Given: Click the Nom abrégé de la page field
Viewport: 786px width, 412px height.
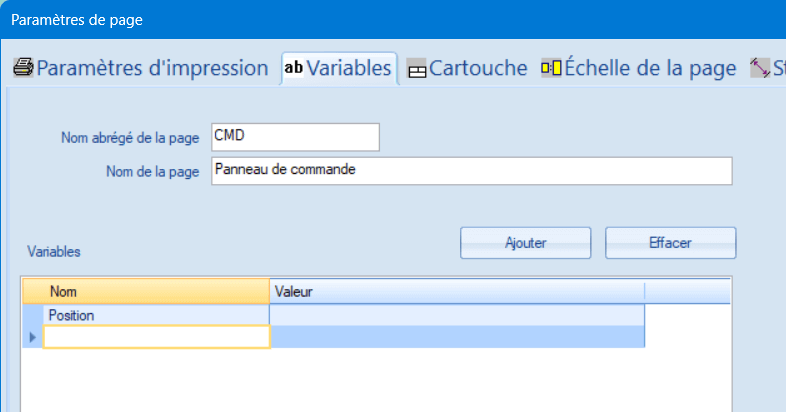Looking at the screenshot, I should click(296, 137).
